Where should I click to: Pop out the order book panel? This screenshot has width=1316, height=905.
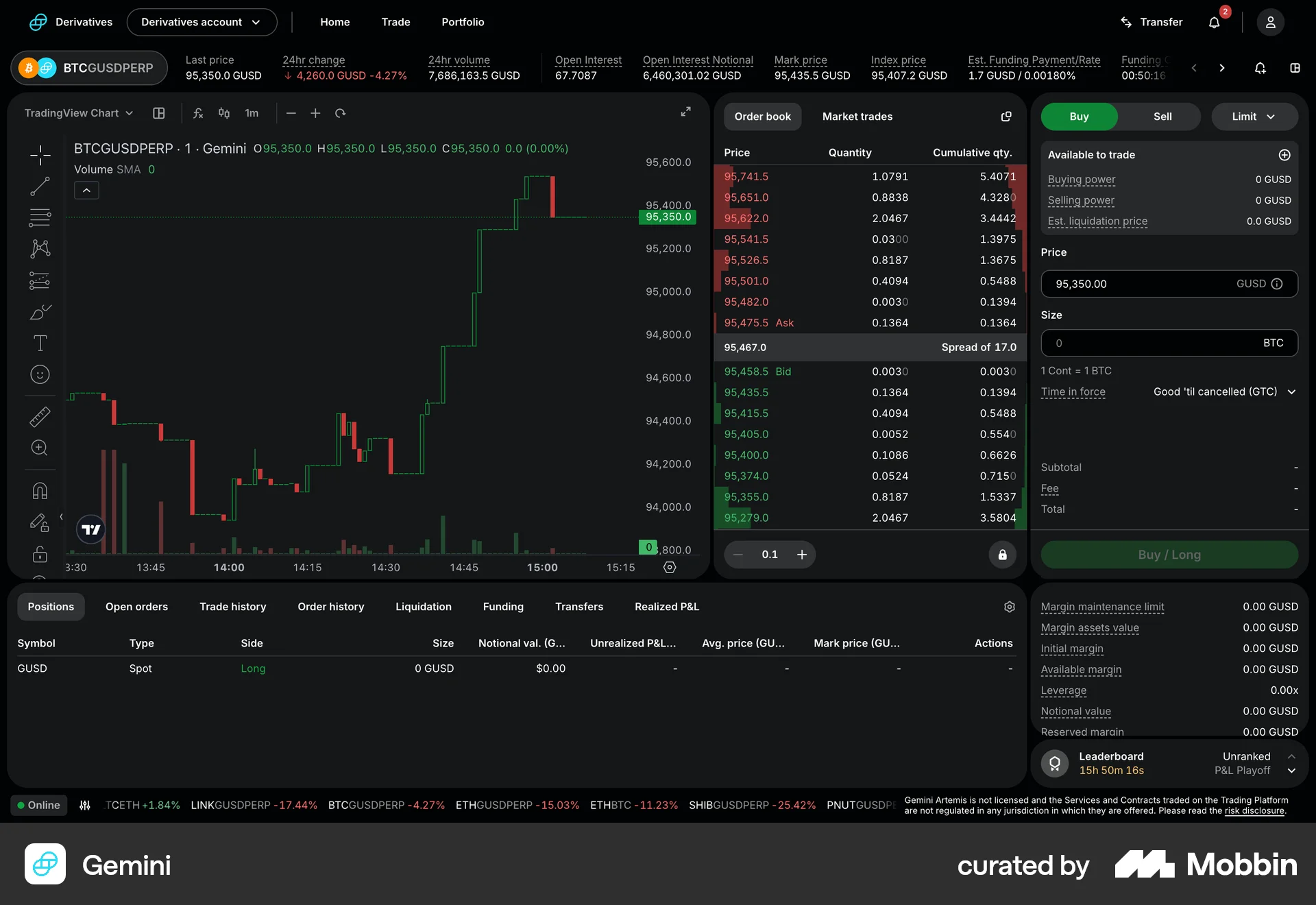pos(1006,117)
